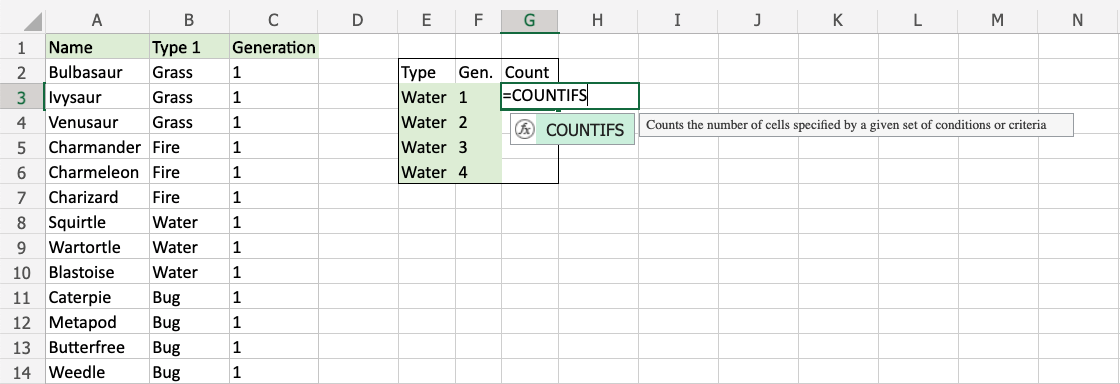
Task: Select column G header
Action: pos(529,21)
